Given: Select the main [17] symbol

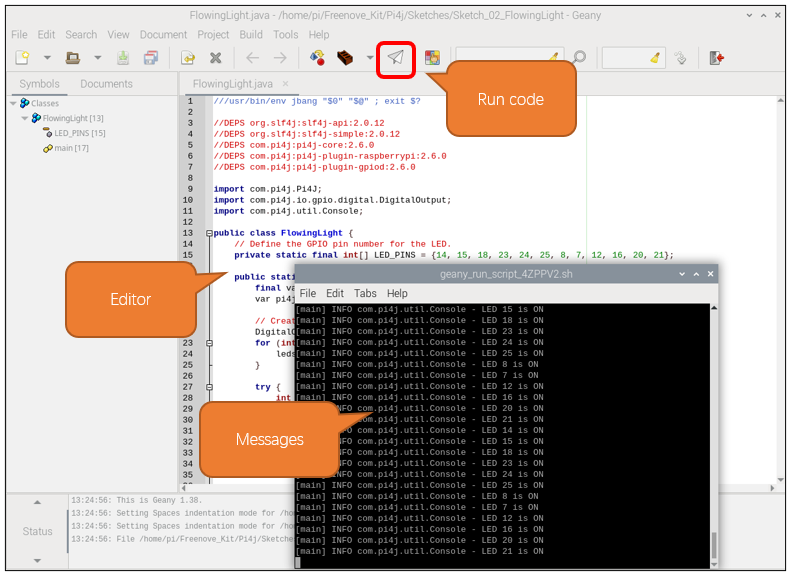Looking at the screenshot, I should 66,148.
